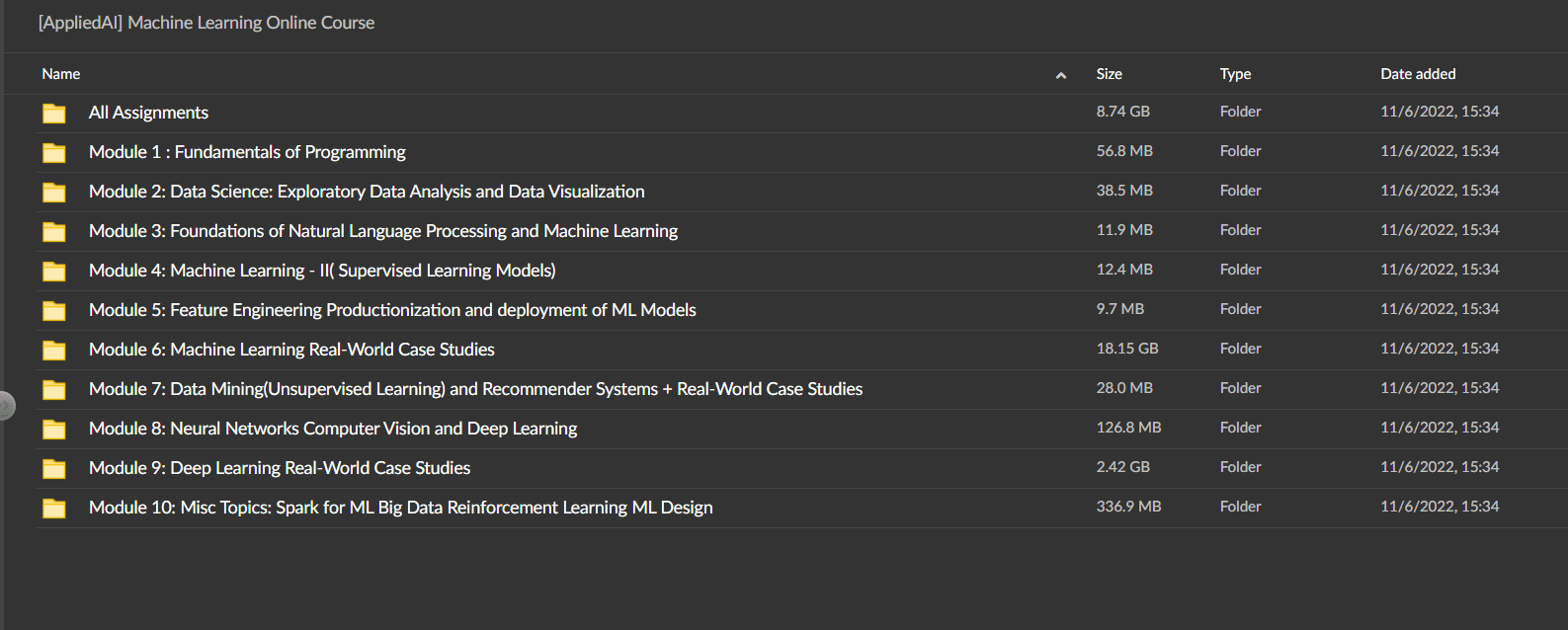Click the Module 2 folder icon
Screen dimensions: 1568x630
[x=54, y=193]
